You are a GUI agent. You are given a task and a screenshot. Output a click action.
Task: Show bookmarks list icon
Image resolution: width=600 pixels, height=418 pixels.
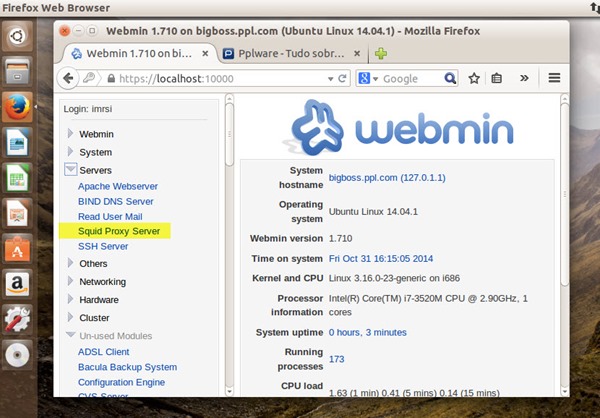(497, 78)
